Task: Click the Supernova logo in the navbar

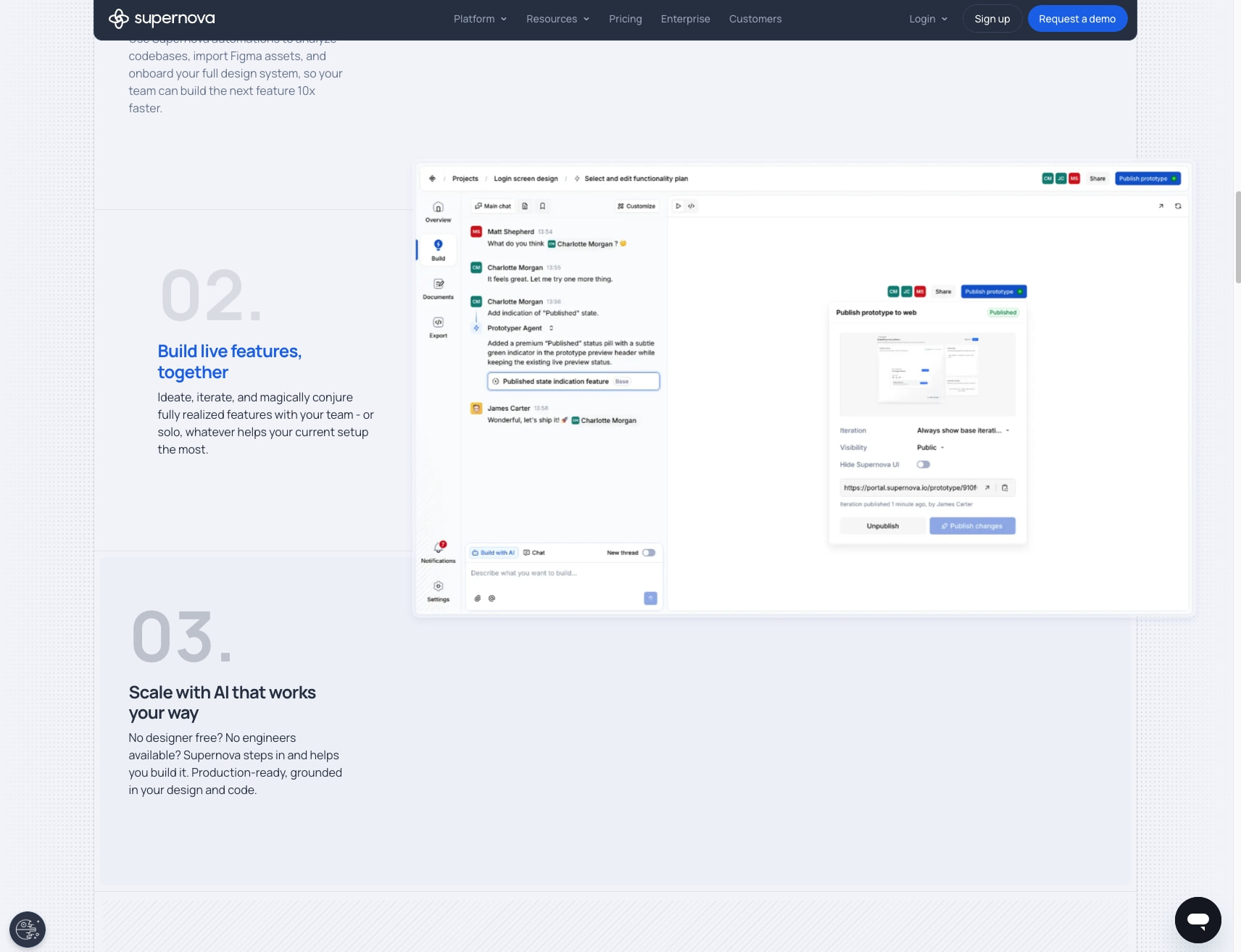Action: coord(162,19)
